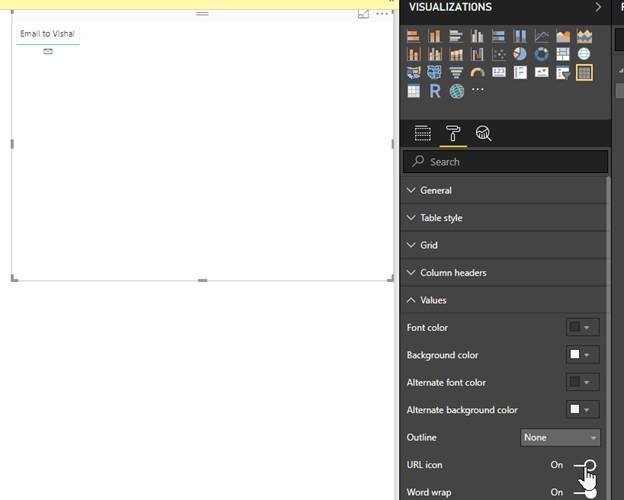Select the donut chart visualization
This screenshot has width=624, height=500.
[x=541, y=54]
